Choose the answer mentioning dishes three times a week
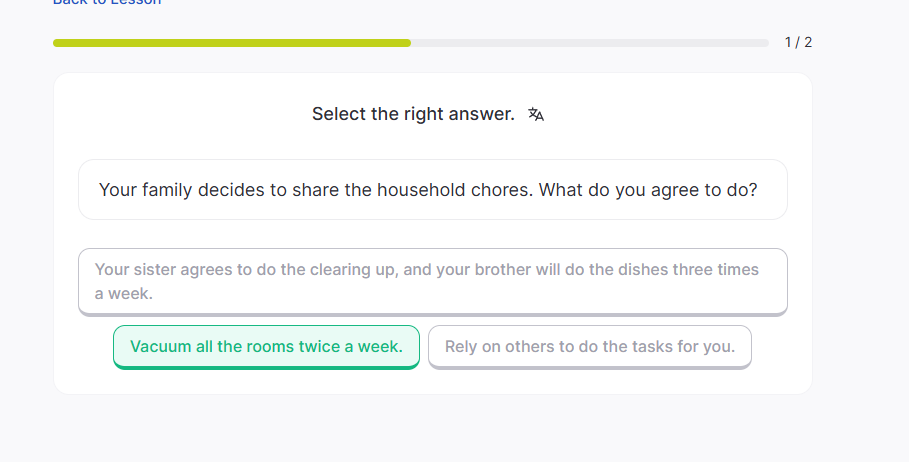Image resolution: width=909 pixels, height=462 pixels. tap(432, 281)
